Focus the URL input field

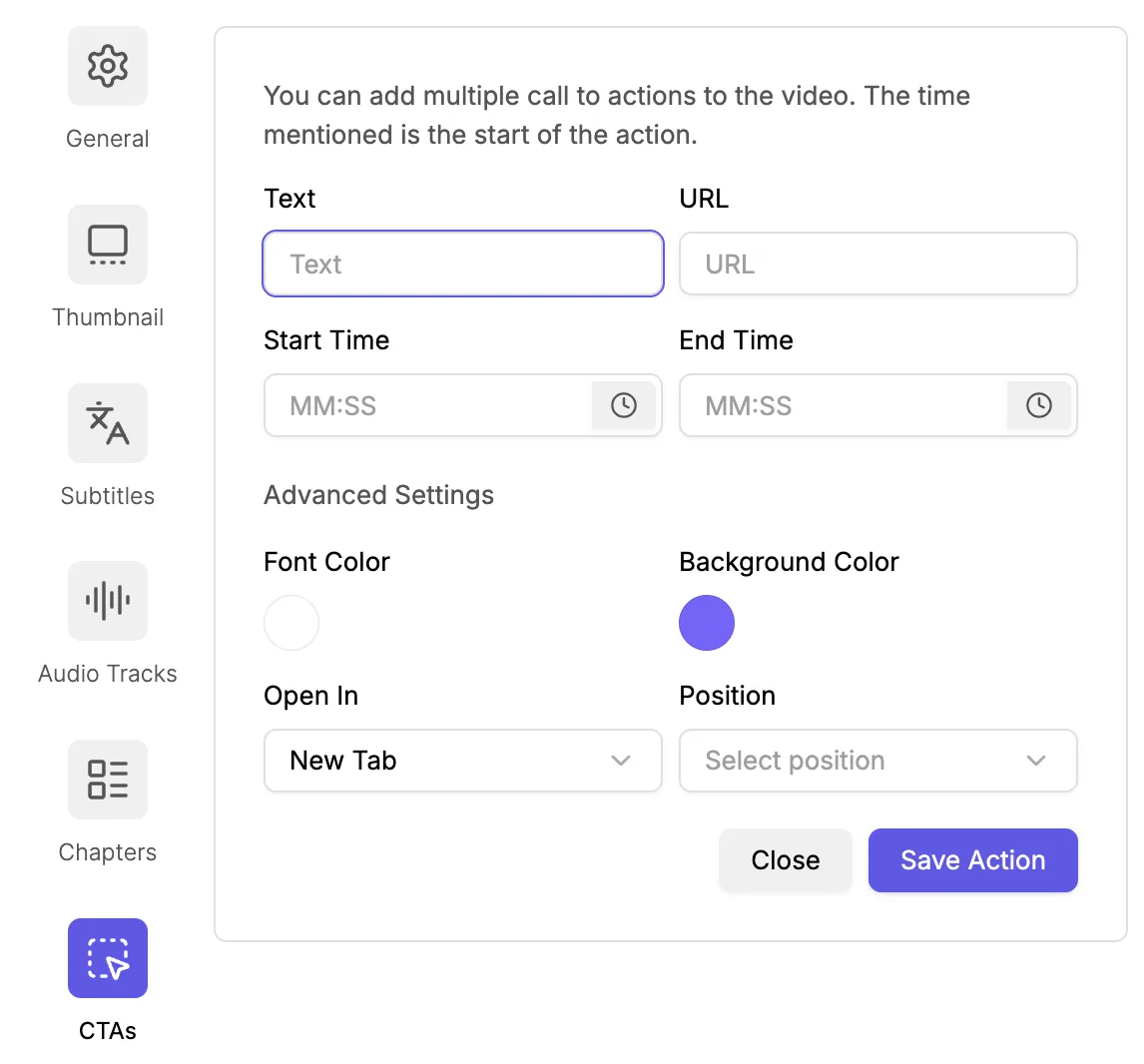(x=878, y=264)
